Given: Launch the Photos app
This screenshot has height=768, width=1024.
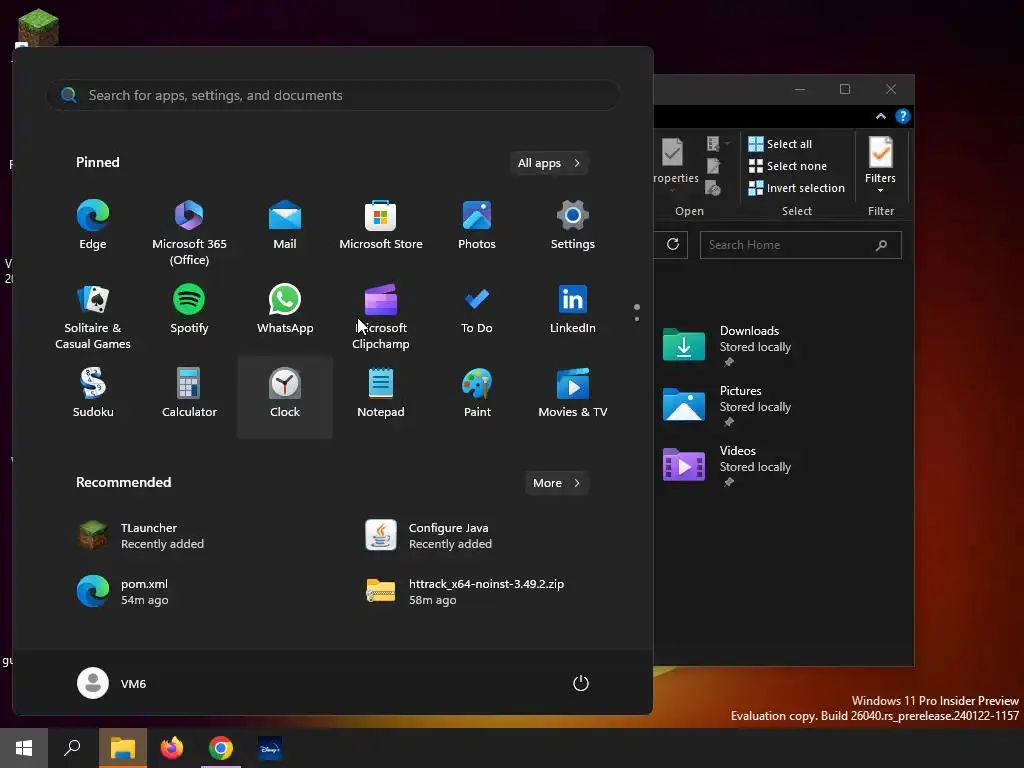Looking at the screenshot, I should click(477, 225).
